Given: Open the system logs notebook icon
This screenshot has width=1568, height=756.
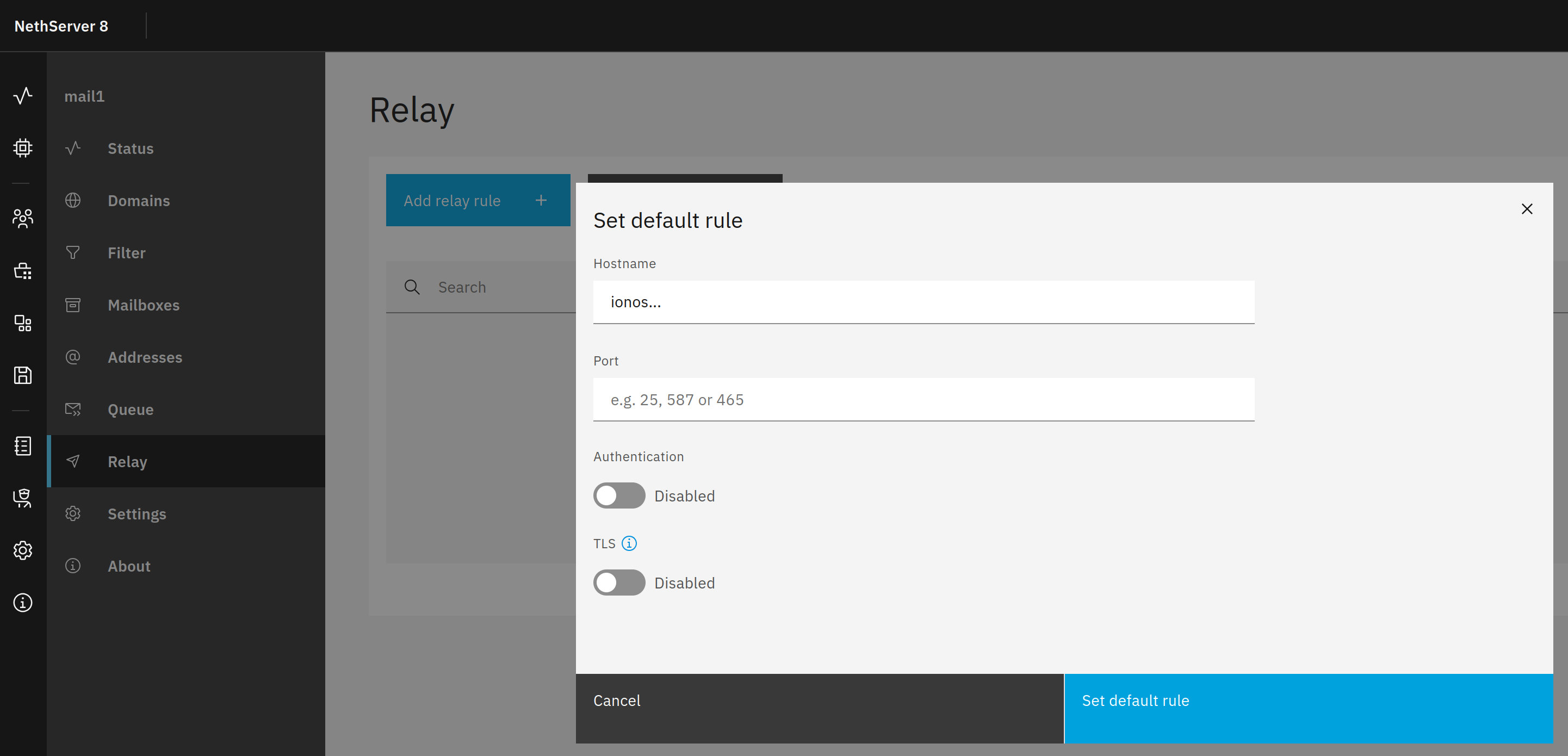Looking at the screenshot, I should [22, 445].
